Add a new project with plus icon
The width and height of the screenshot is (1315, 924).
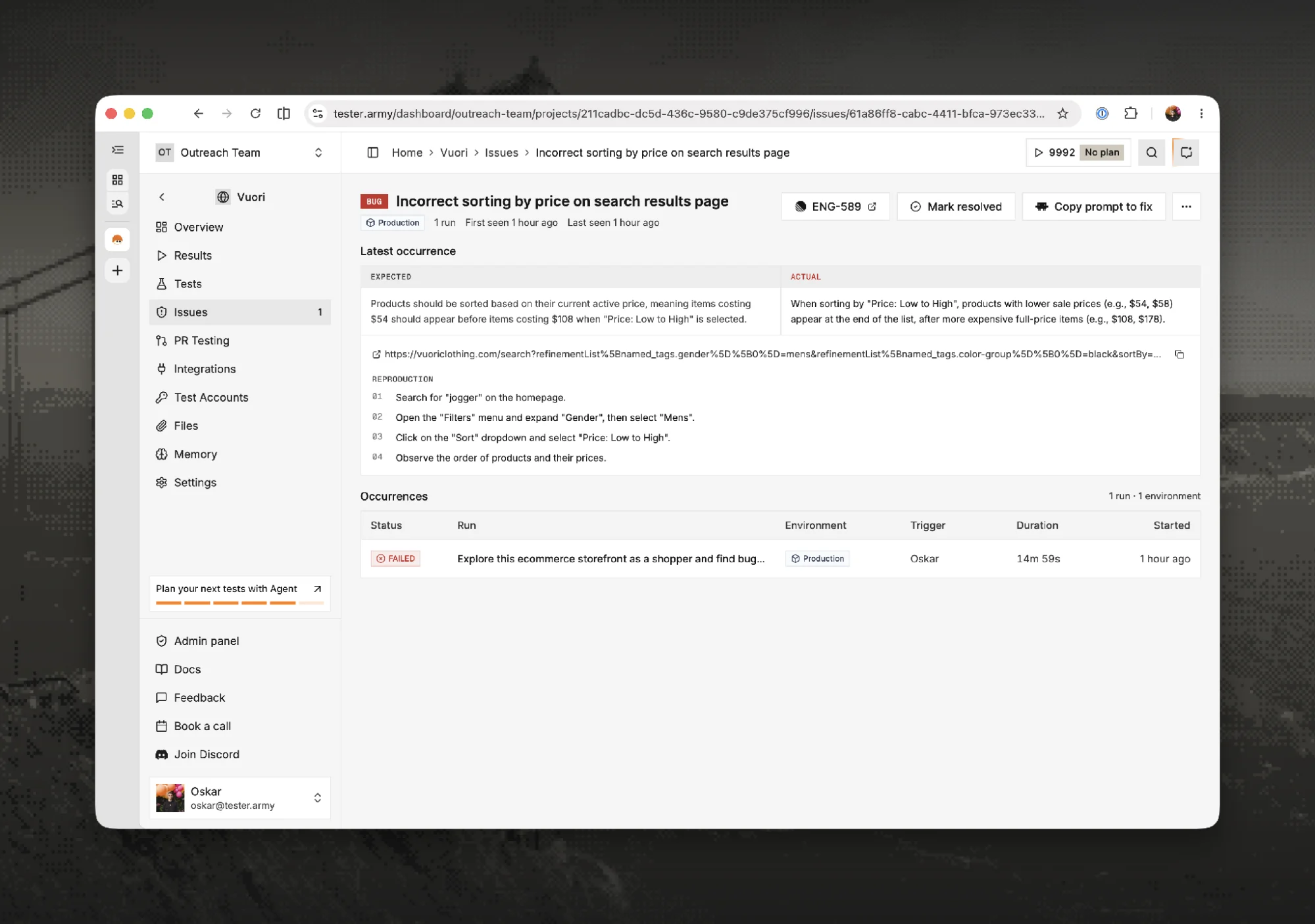[118, 270]
